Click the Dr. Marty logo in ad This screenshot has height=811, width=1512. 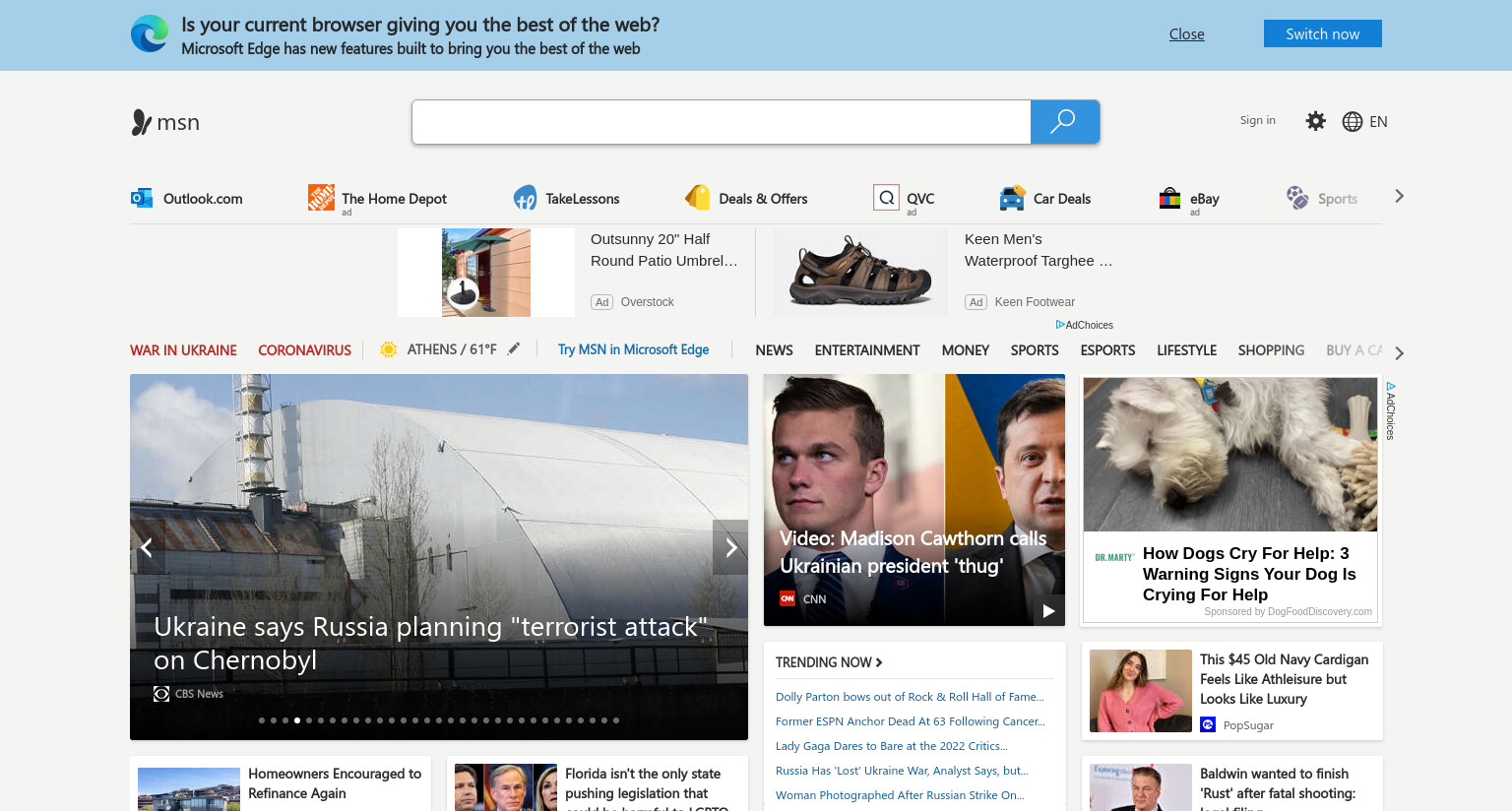pos(1114,557)
